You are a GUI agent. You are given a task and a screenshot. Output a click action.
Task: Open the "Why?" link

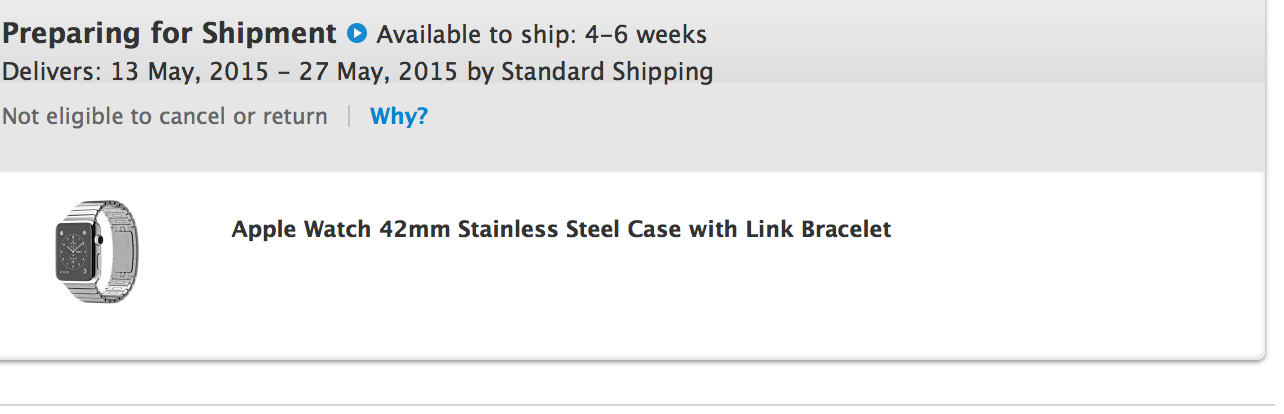(399, 116)
